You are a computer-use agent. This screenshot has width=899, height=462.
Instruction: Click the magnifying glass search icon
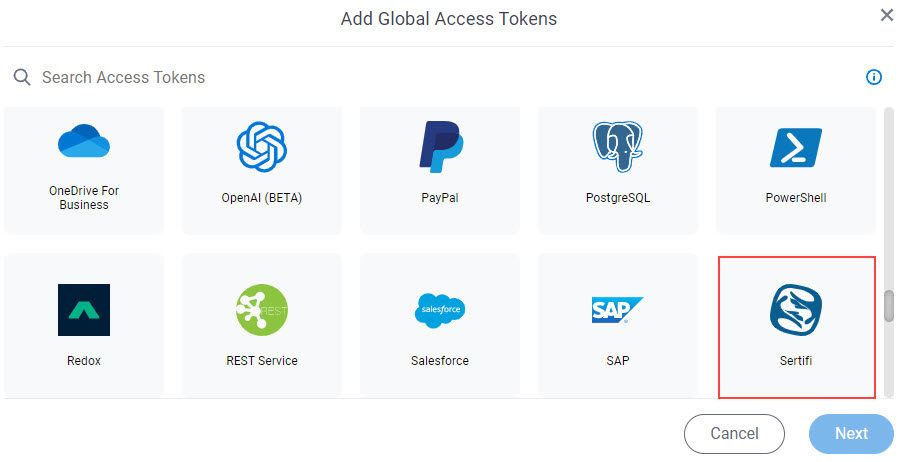tap(22, 77)
